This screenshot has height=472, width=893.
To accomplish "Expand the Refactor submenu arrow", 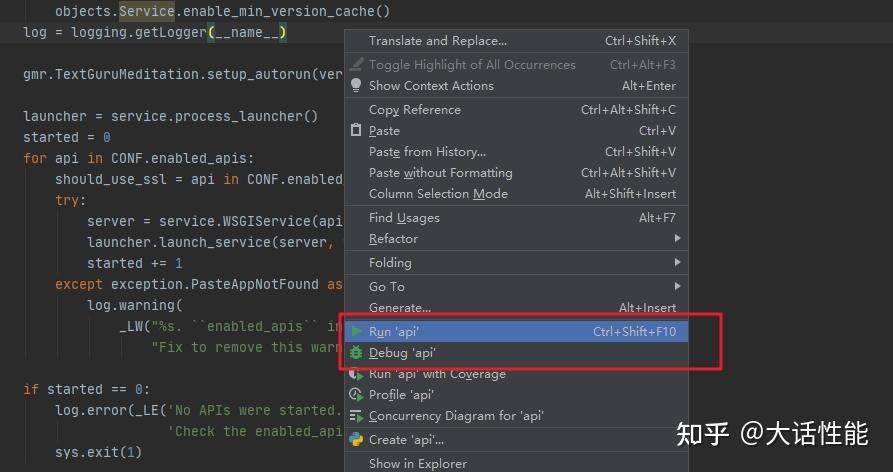I will point(677,239).
